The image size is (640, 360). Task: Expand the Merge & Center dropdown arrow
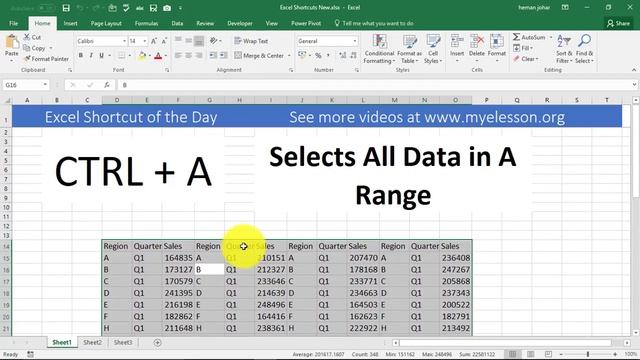tap(289, 56)
